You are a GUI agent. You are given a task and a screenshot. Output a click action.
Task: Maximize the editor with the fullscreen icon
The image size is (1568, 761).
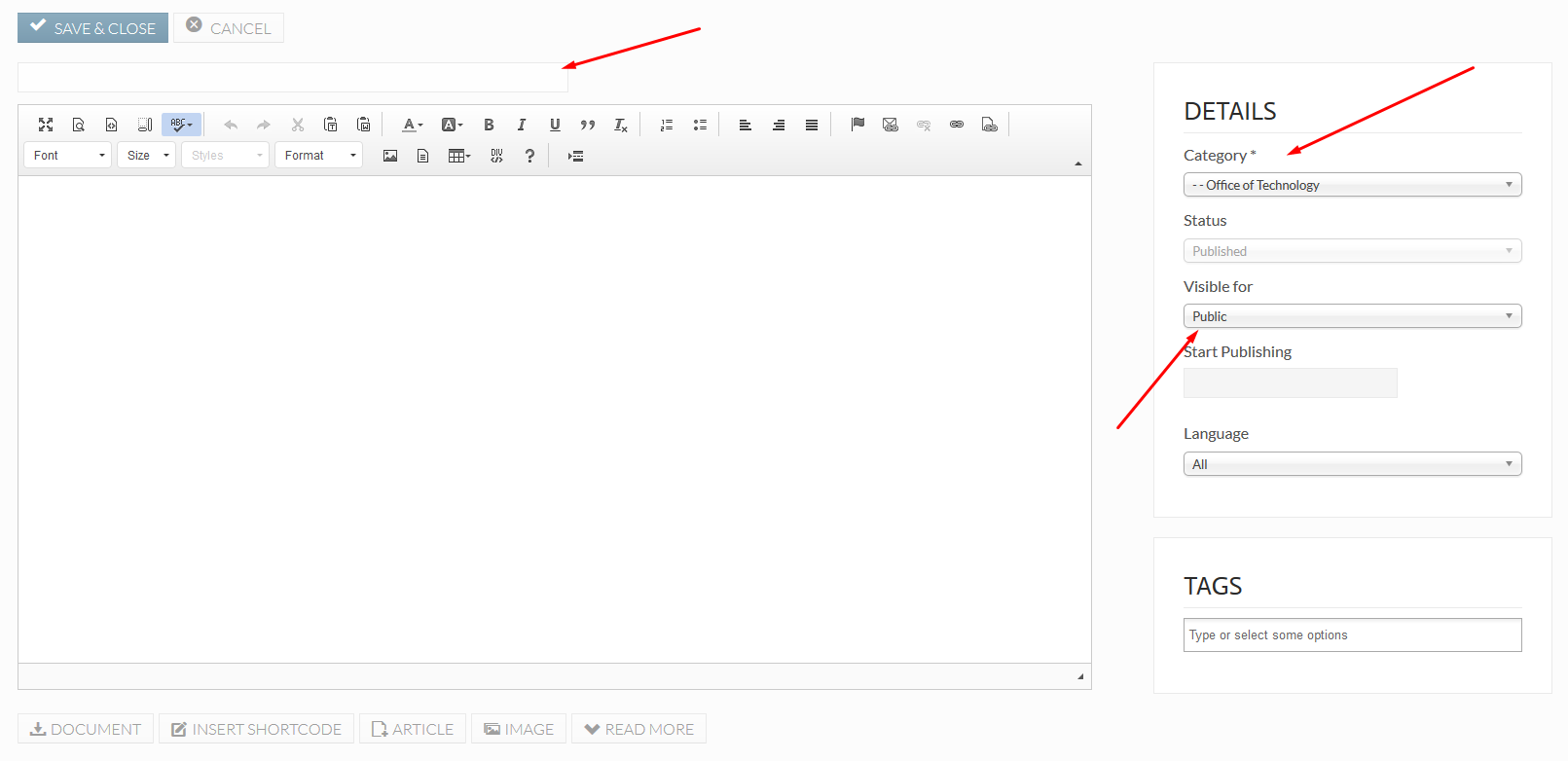coord(46,125)
